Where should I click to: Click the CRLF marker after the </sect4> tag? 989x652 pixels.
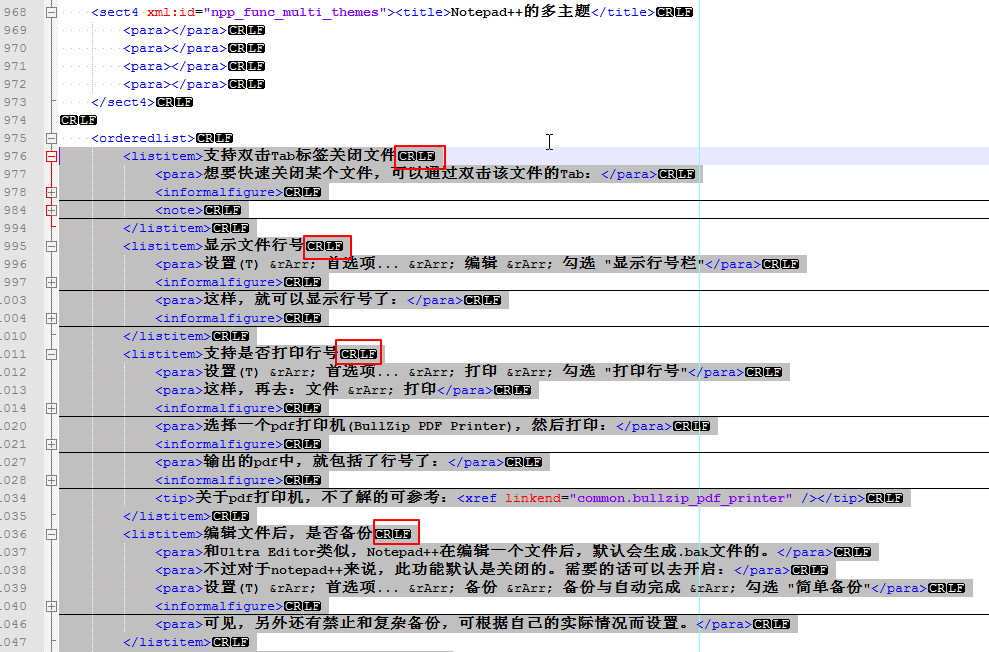click(172, 101)
